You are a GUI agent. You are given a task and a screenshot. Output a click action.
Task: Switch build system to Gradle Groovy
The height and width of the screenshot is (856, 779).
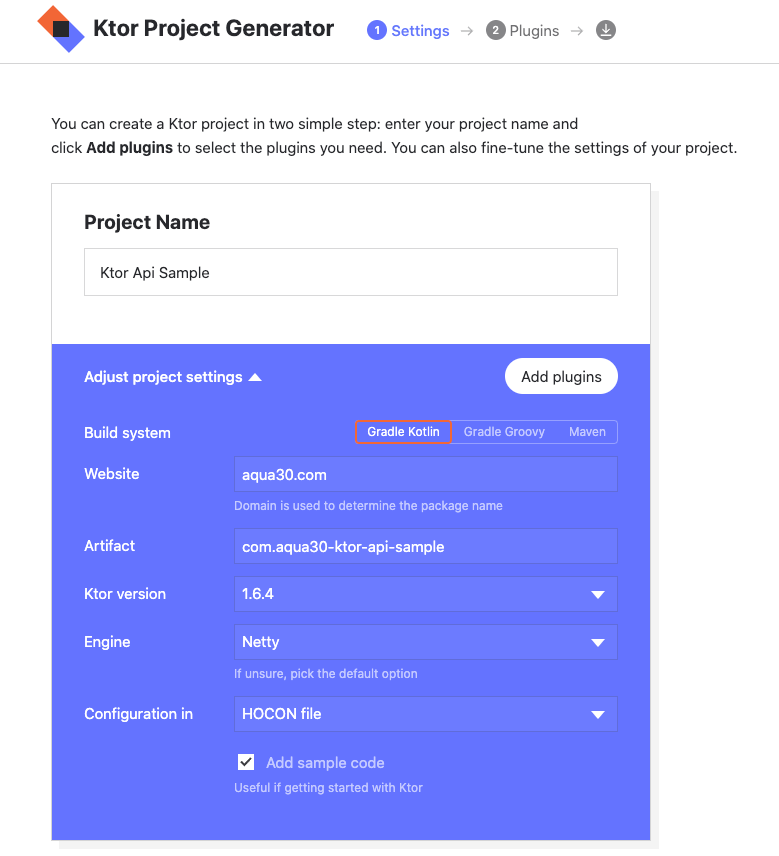tap(504, 431)
